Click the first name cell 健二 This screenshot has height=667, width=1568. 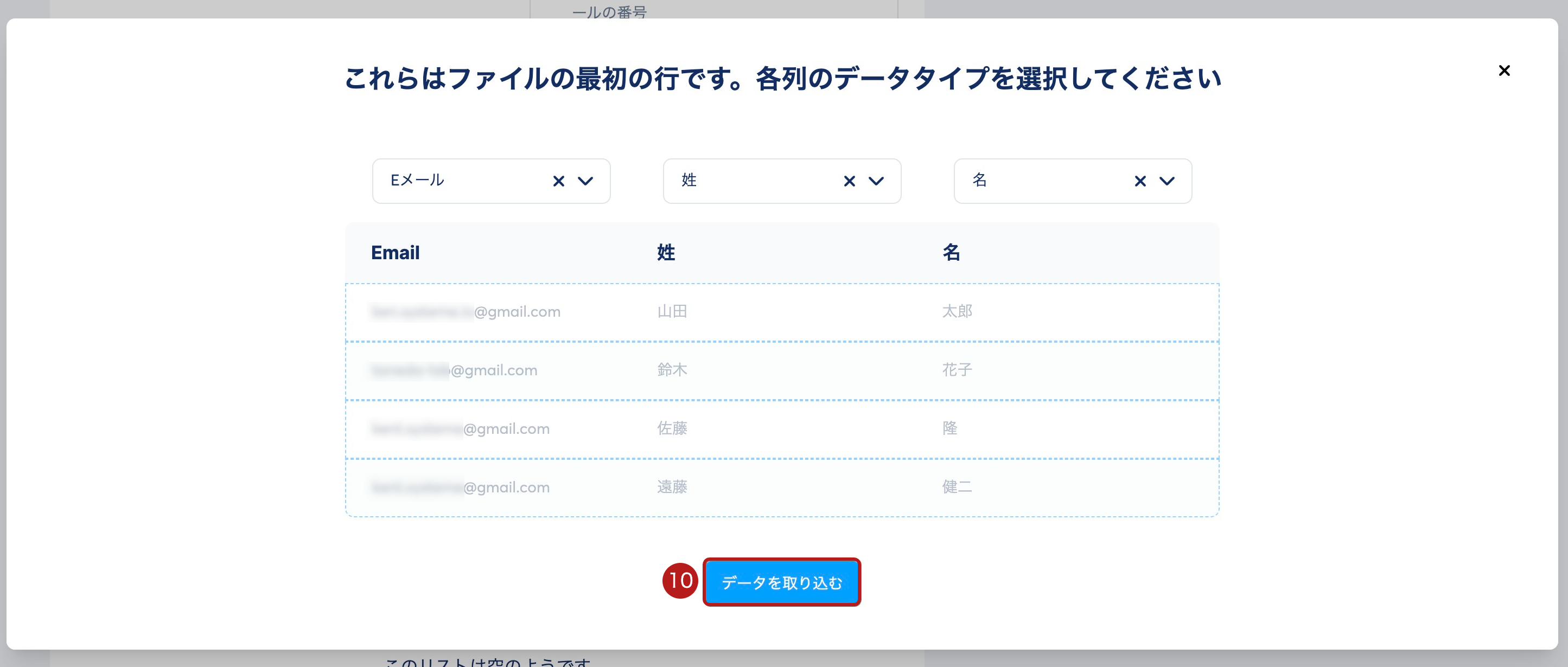(957, 487)
